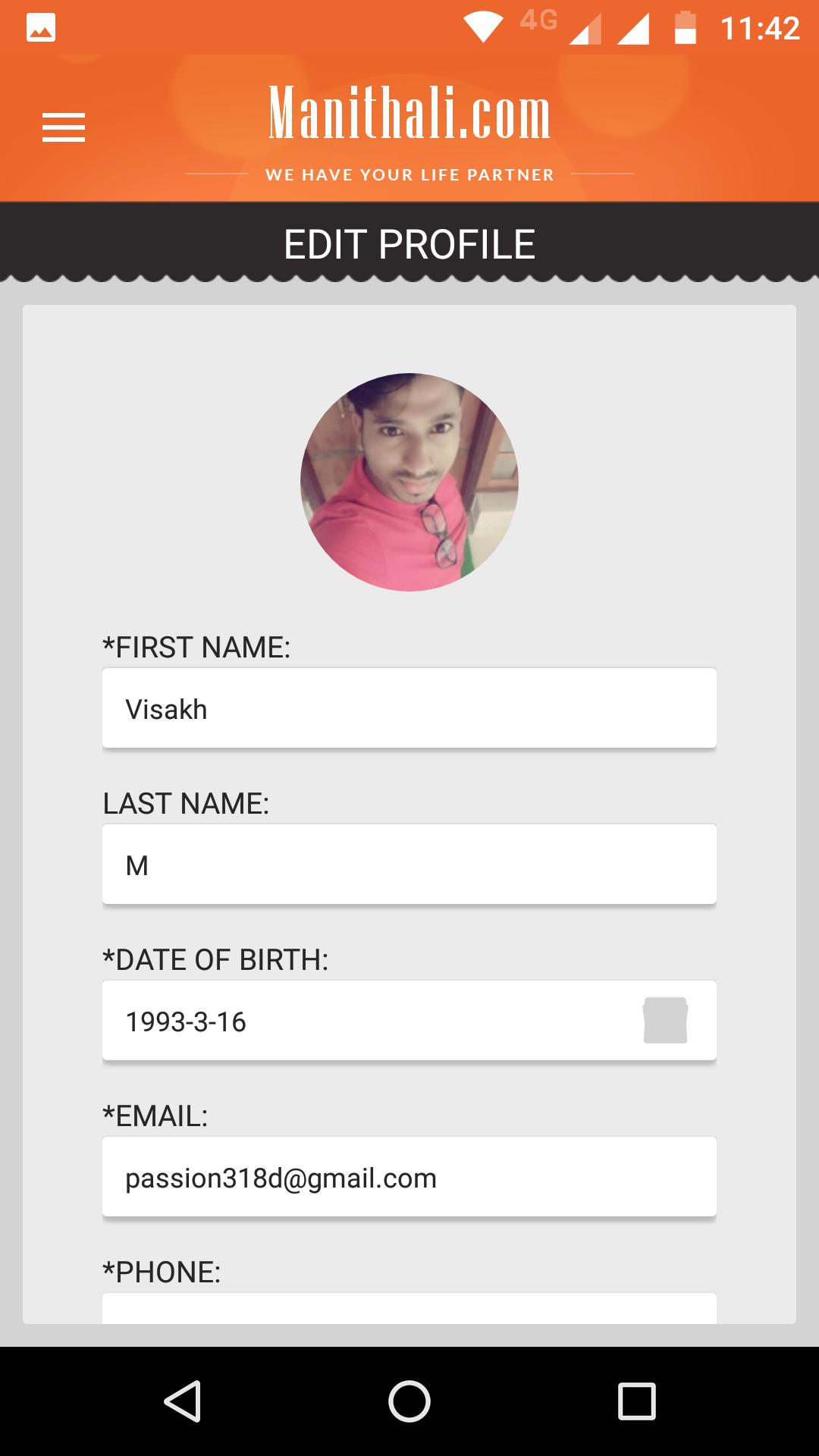
Task: Tap the Wi-Fi status icon
Action: coord(483,28)
